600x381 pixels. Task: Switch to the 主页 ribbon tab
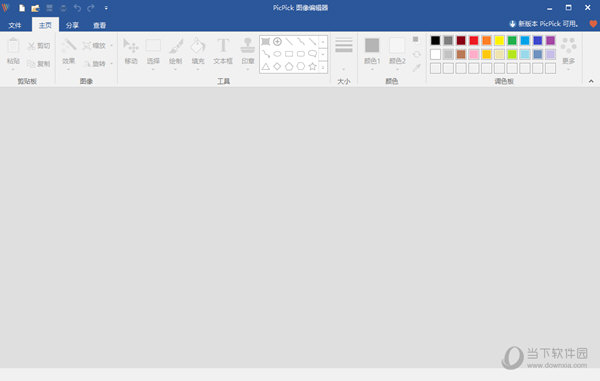(x=45, y=25)
